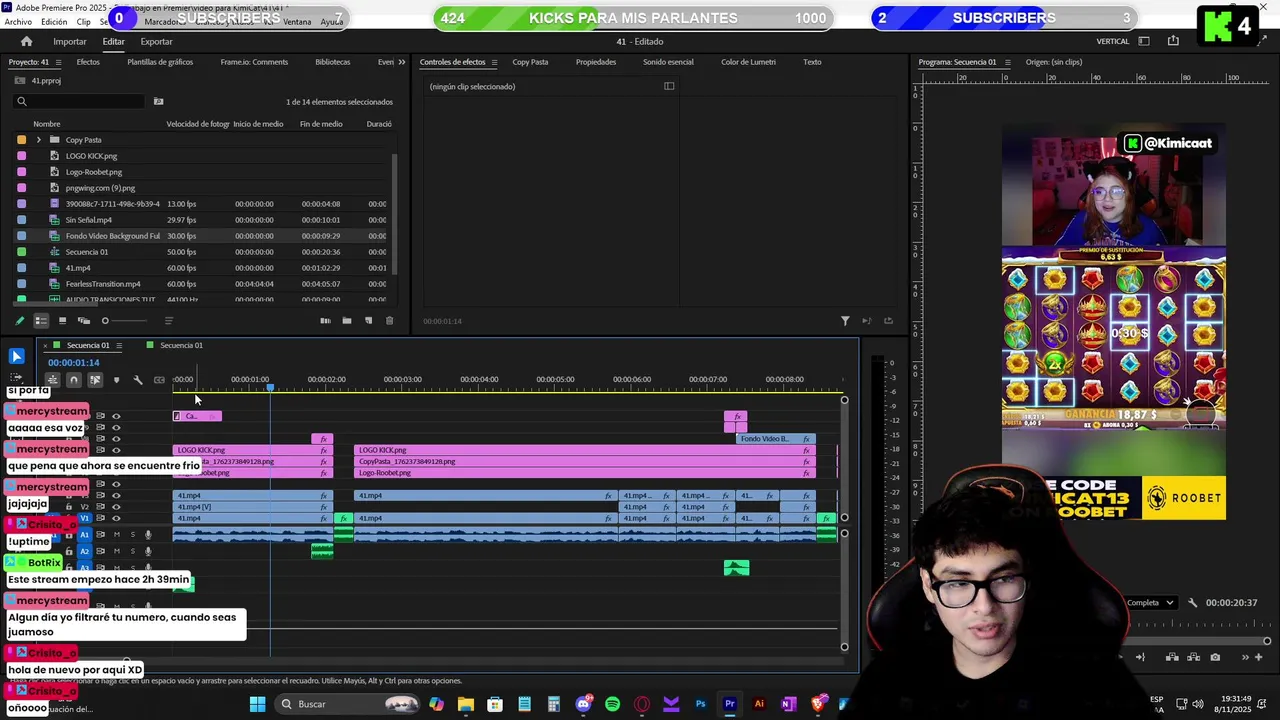Open the Completa playback resolution dropdown
1280x720 pixels.
point(1150,603)
